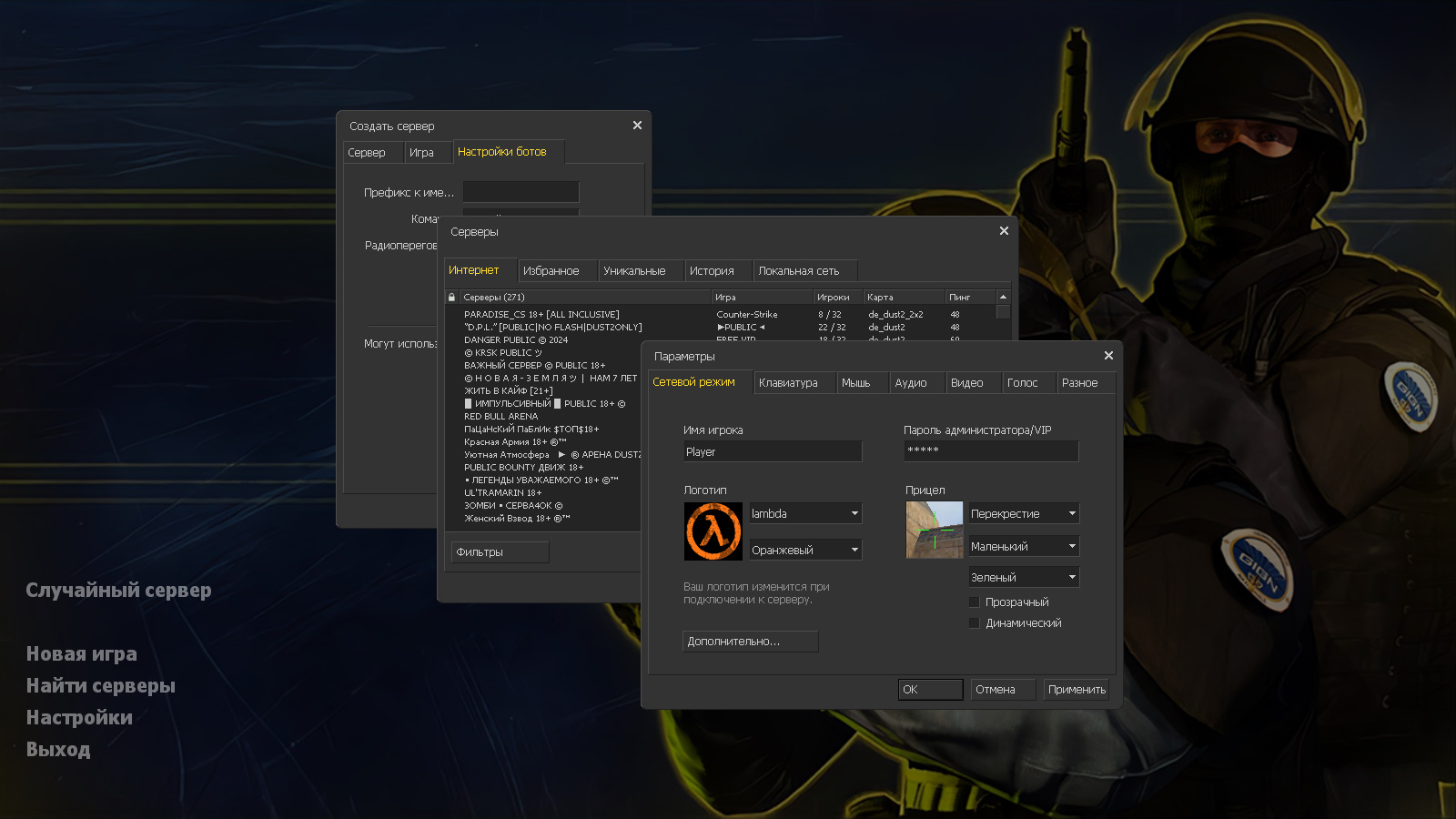Enable the Прозрачный crosshair option
This screenshot has width=1456, height=819.
974,602
